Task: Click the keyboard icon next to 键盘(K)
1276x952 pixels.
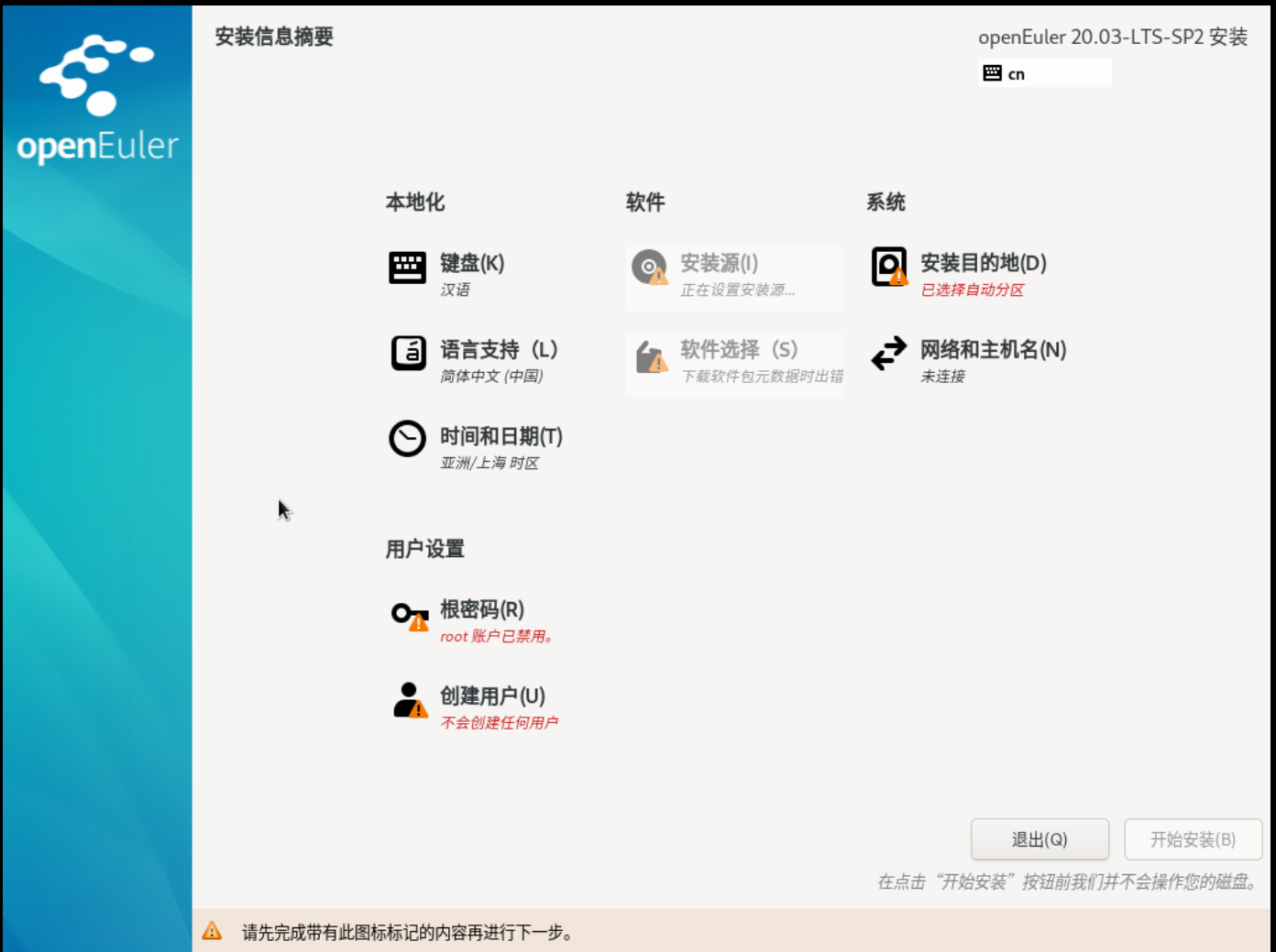Action: [407, 268]
